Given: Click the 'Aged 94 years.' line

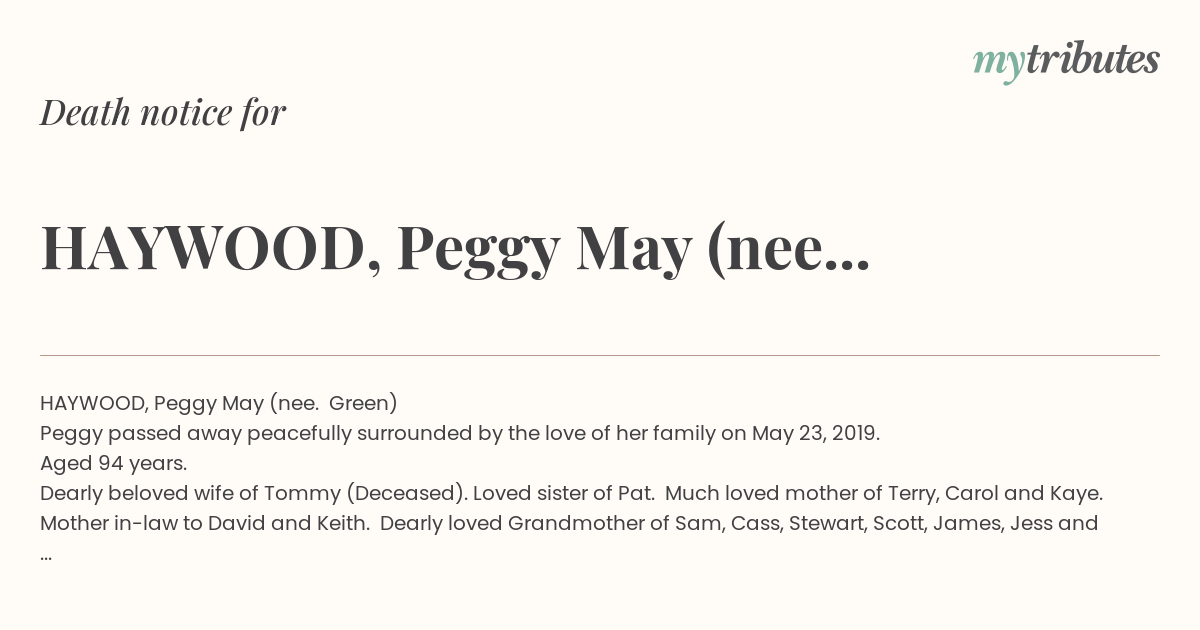Looking at the screenshot, I should tap(114, 463).
